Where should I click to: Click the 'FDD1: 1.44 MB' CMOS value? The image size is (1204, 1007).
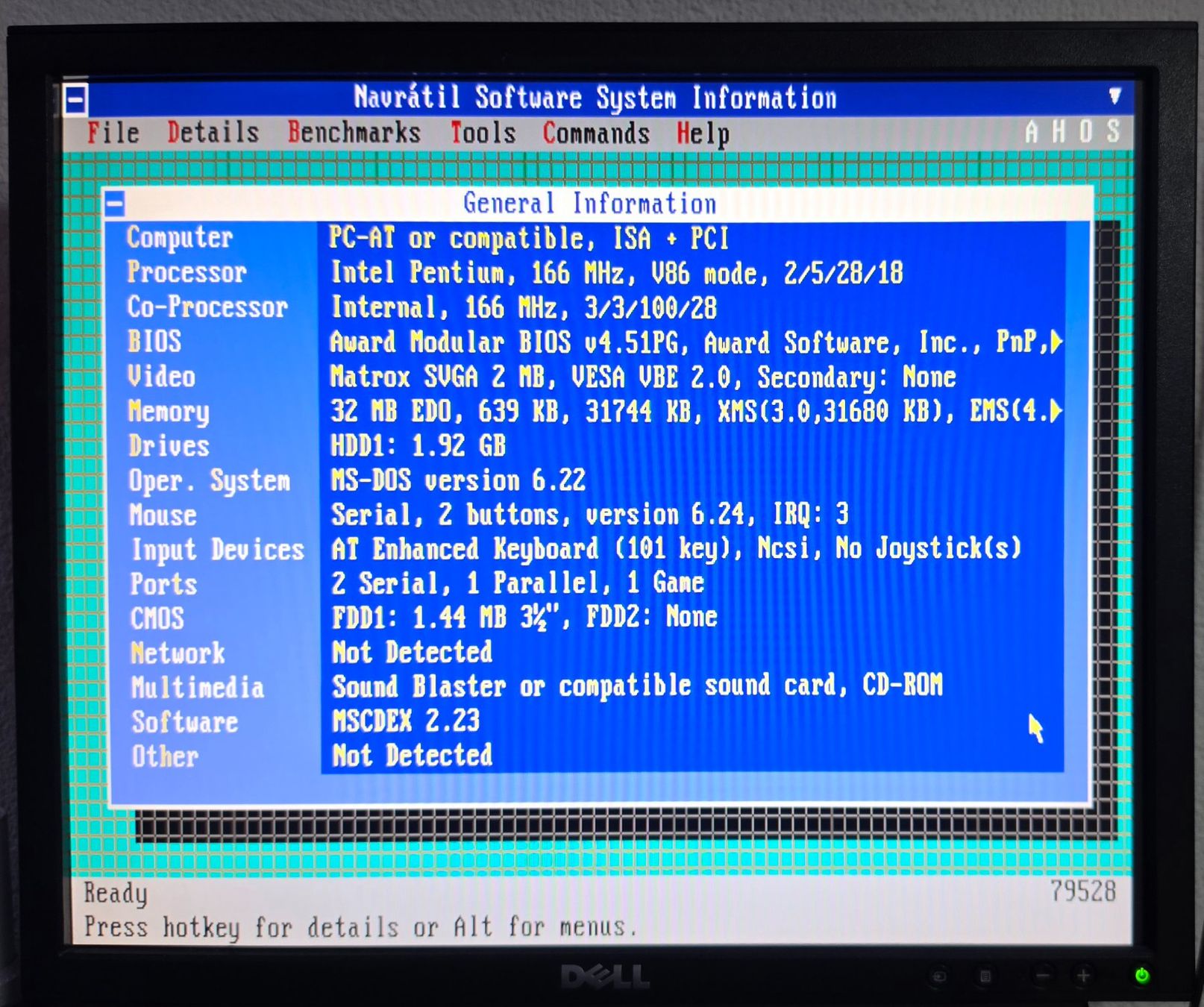click(x=524, y=617)
